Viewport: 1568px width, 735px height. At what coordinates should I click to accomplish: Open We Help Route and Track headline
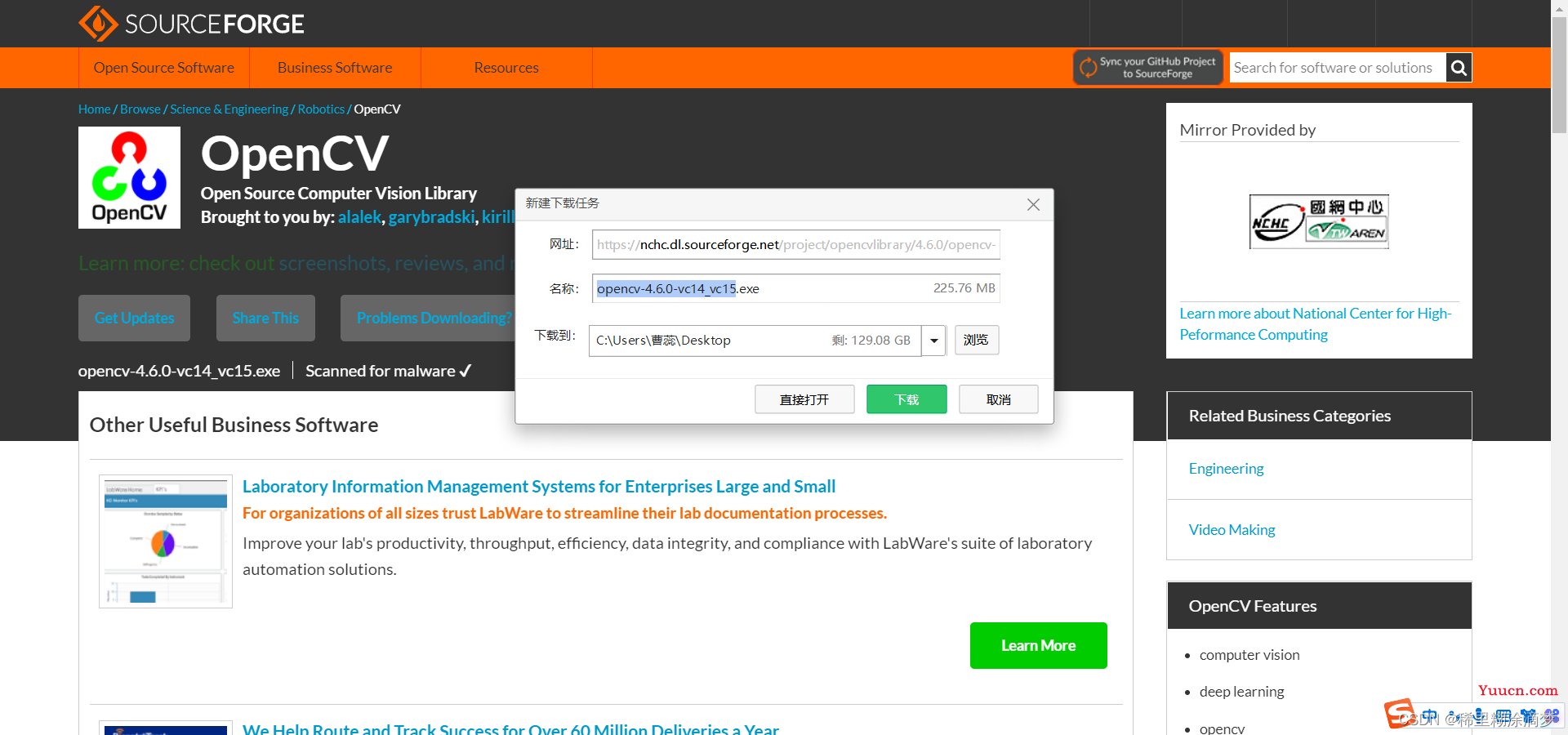click(510, 728)
